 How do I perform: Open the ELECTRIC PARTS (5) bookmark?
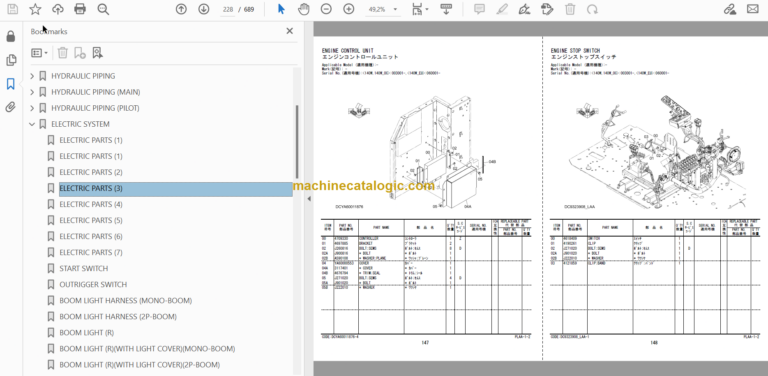point(91,220)
